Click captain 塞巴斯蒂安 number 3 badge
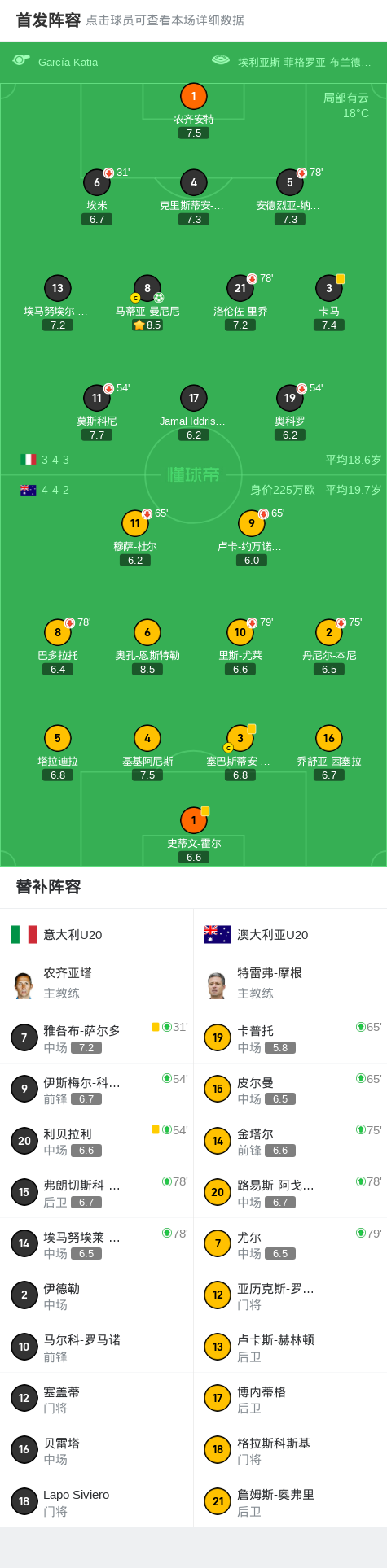The image size is (387, 1568). click(x=240, y=738)
